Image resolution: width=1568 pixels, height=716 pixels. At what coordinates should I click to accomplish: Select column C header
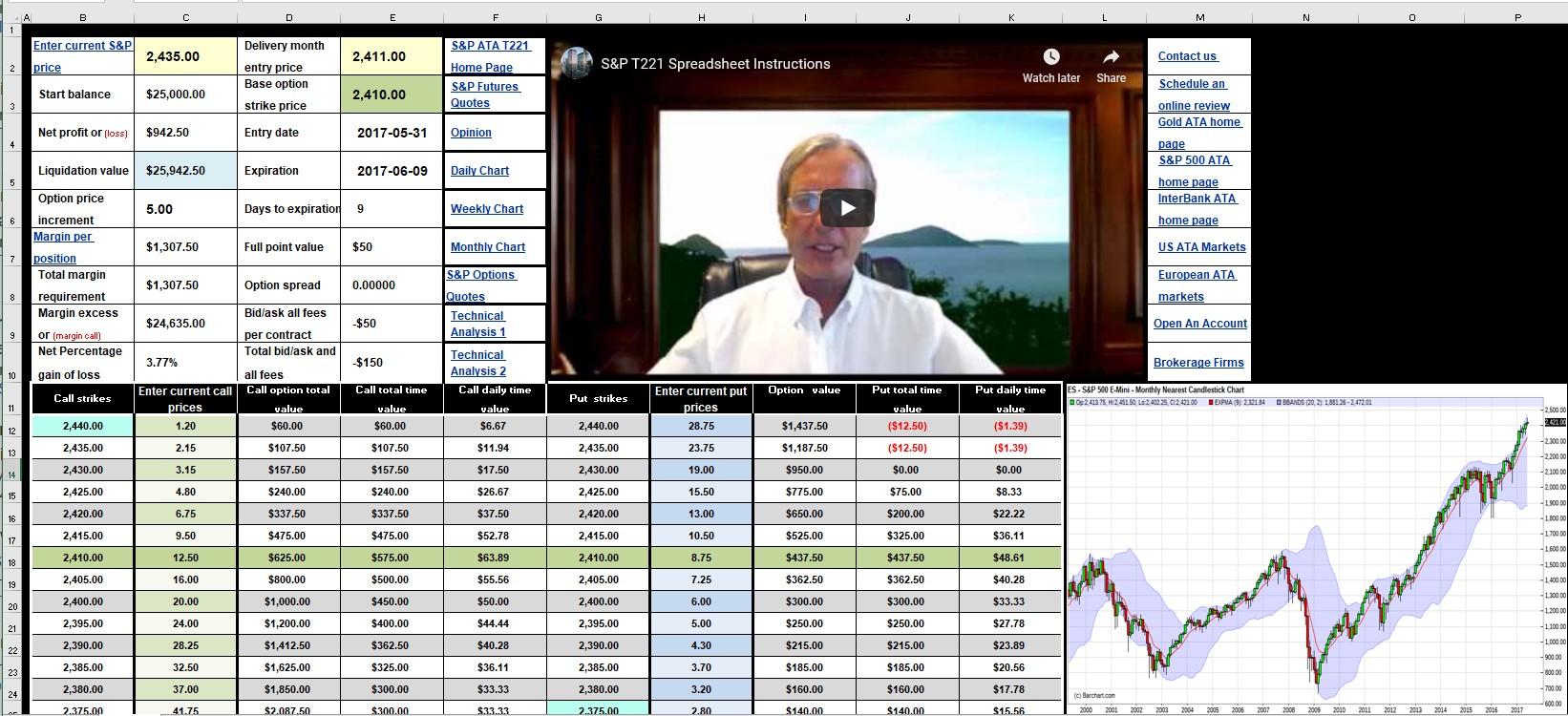185,17
